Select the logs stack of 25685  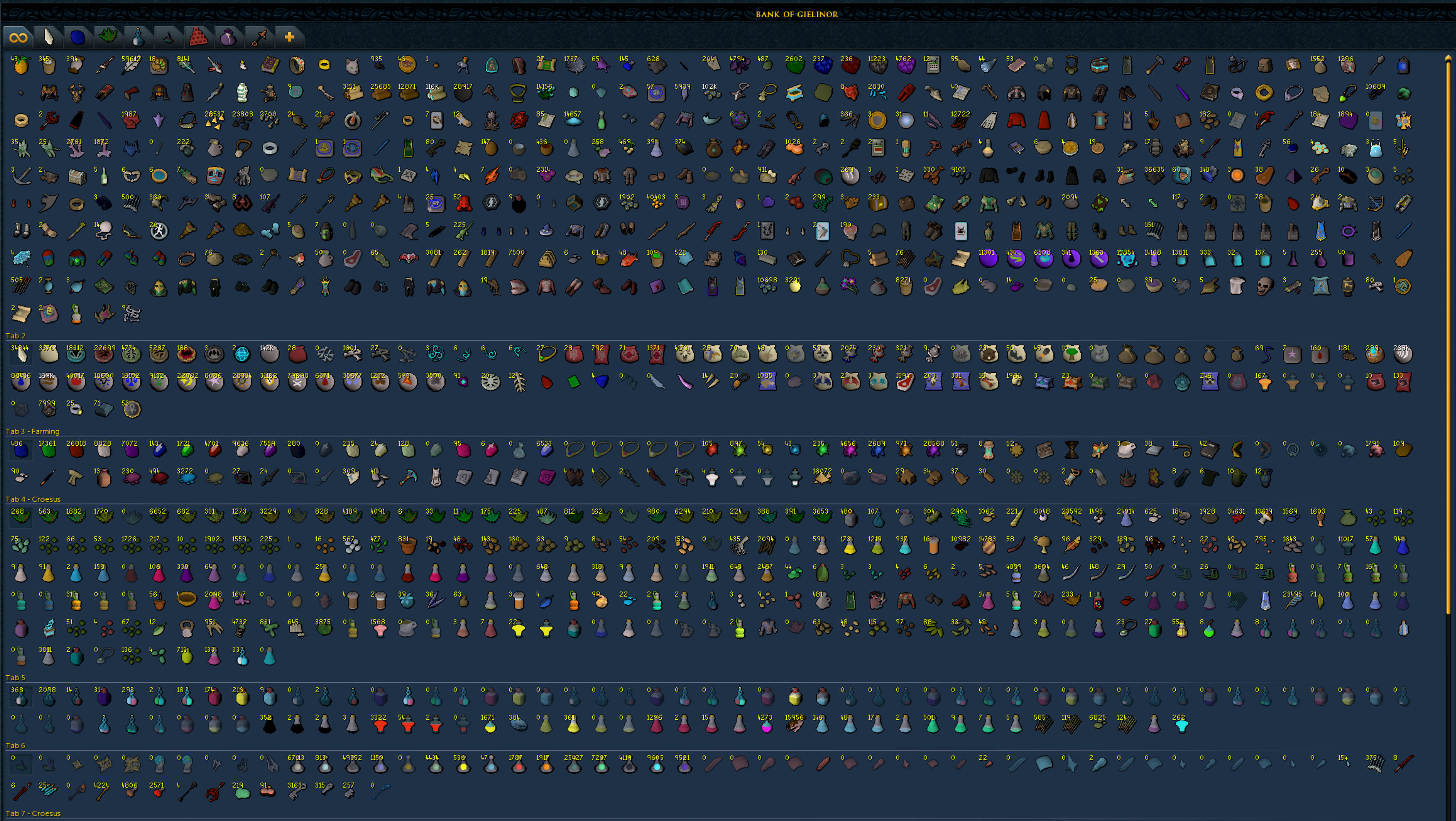(x=380, y=93)
